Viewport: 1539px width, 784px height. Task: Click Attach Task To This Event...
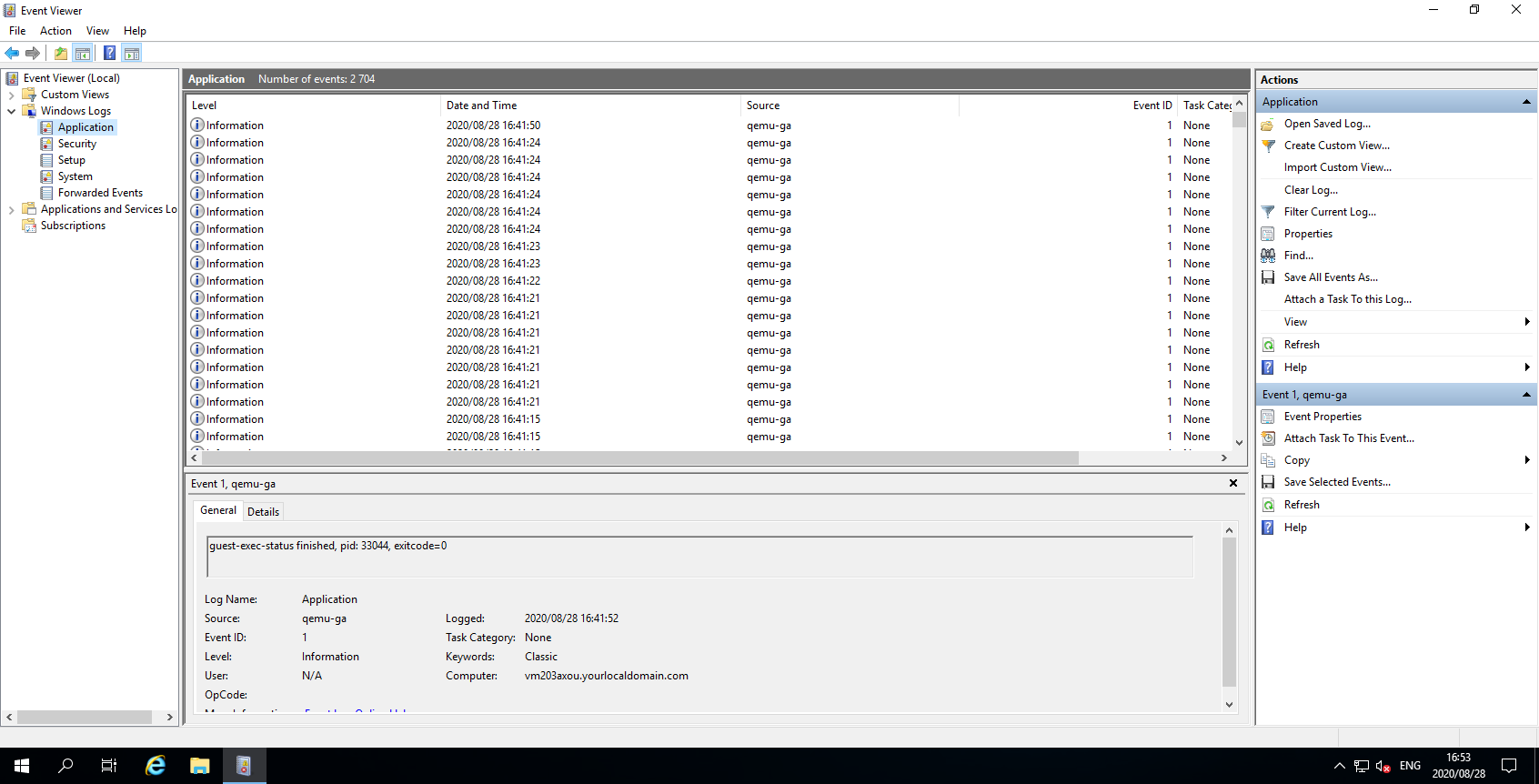tap(1349, 438)
